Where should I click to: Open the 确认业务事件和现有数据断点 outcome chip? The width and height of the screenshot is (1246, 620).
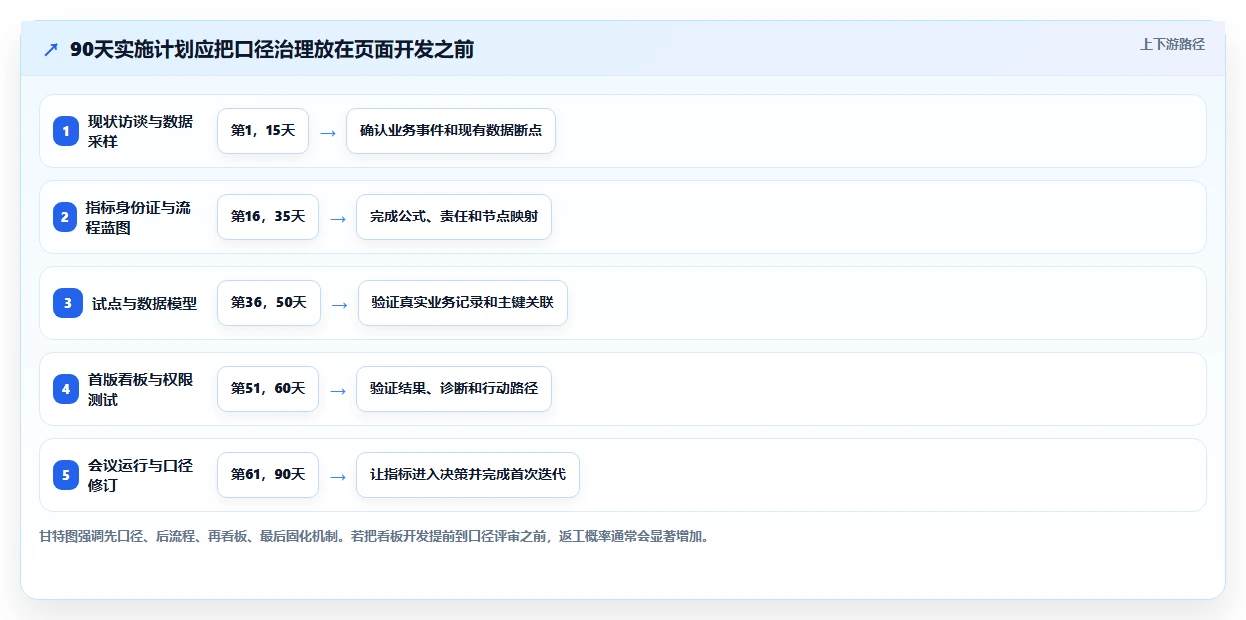coord(451,131)
